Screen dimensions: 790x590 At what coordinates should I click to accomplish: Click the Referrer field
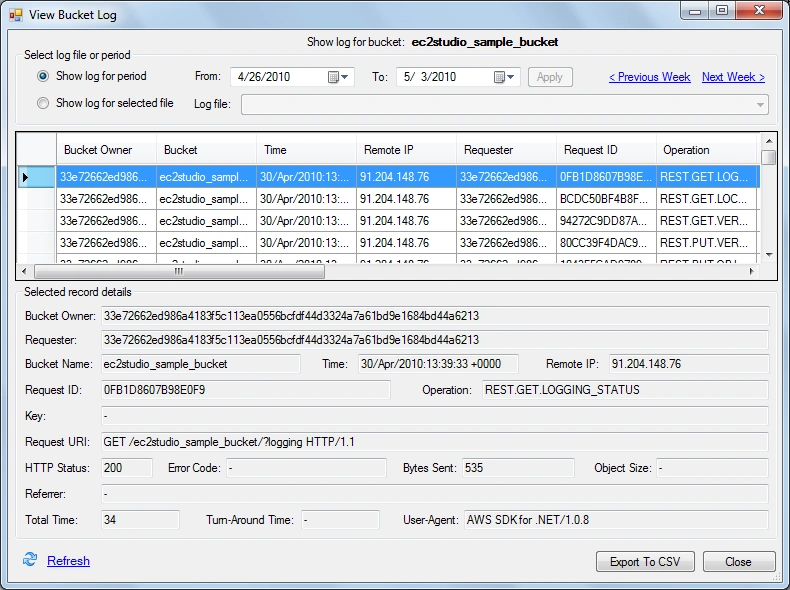coord(435,494)
